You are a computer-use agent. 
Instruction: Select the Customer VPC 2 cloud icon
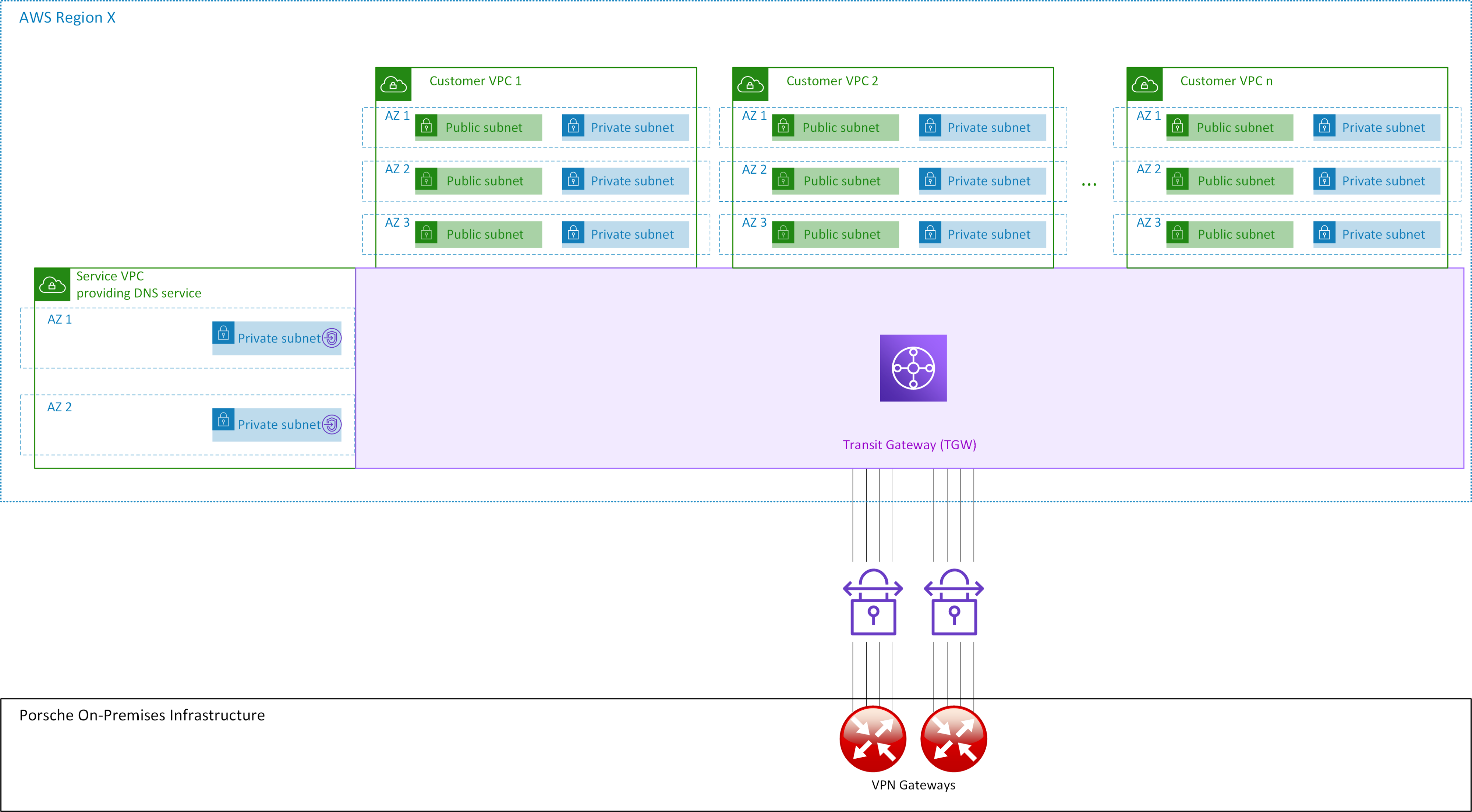pos(750,84)
